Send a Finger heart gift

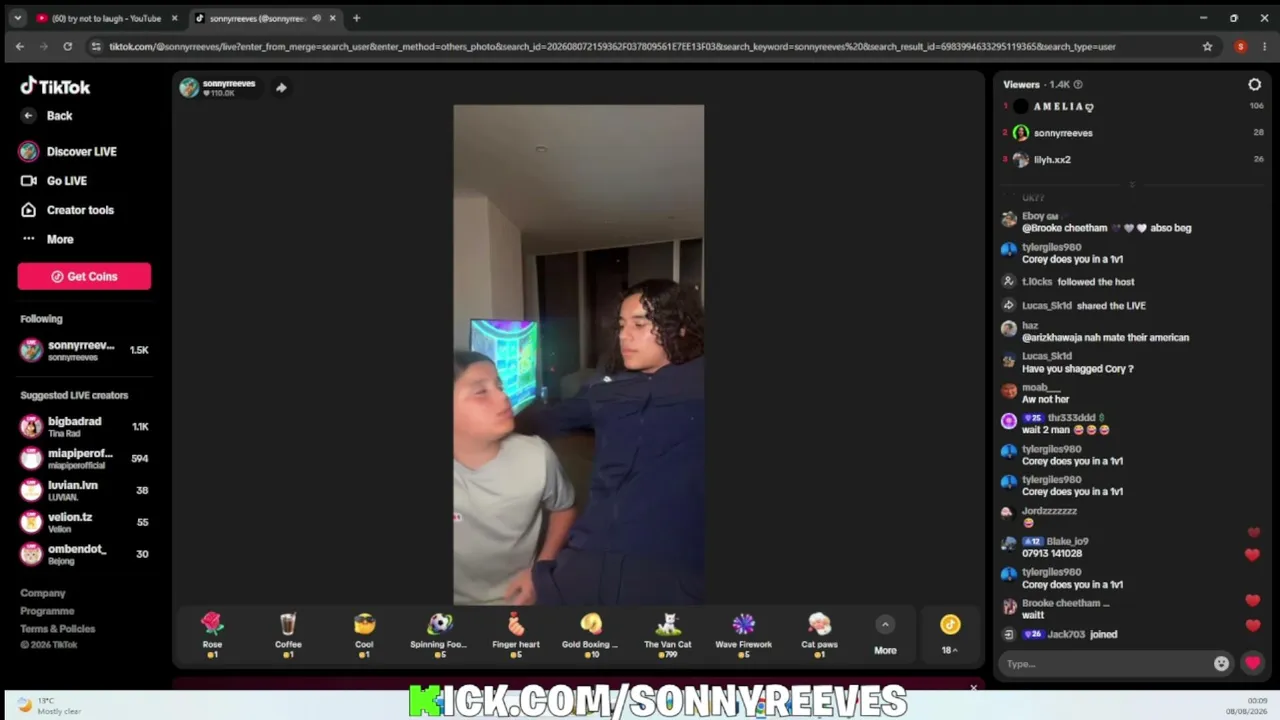516,636
